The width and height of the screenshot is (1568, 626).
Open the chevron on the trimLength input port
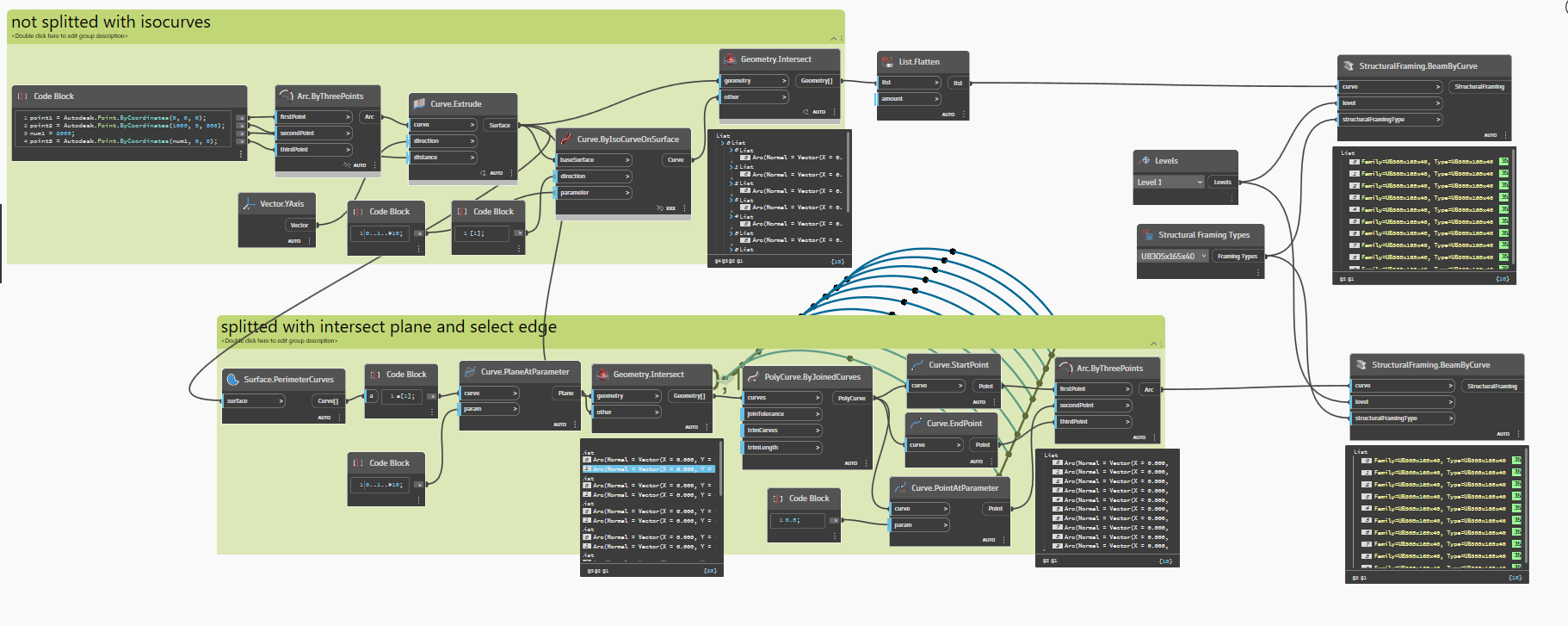(x=817, y=448)
